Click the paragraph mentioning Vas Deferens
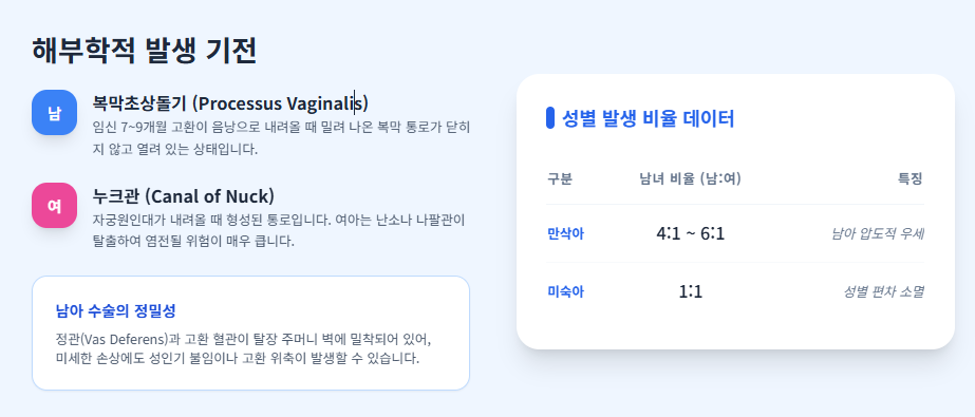This screenshot has height=417, width=975. (x=244, y=350)
